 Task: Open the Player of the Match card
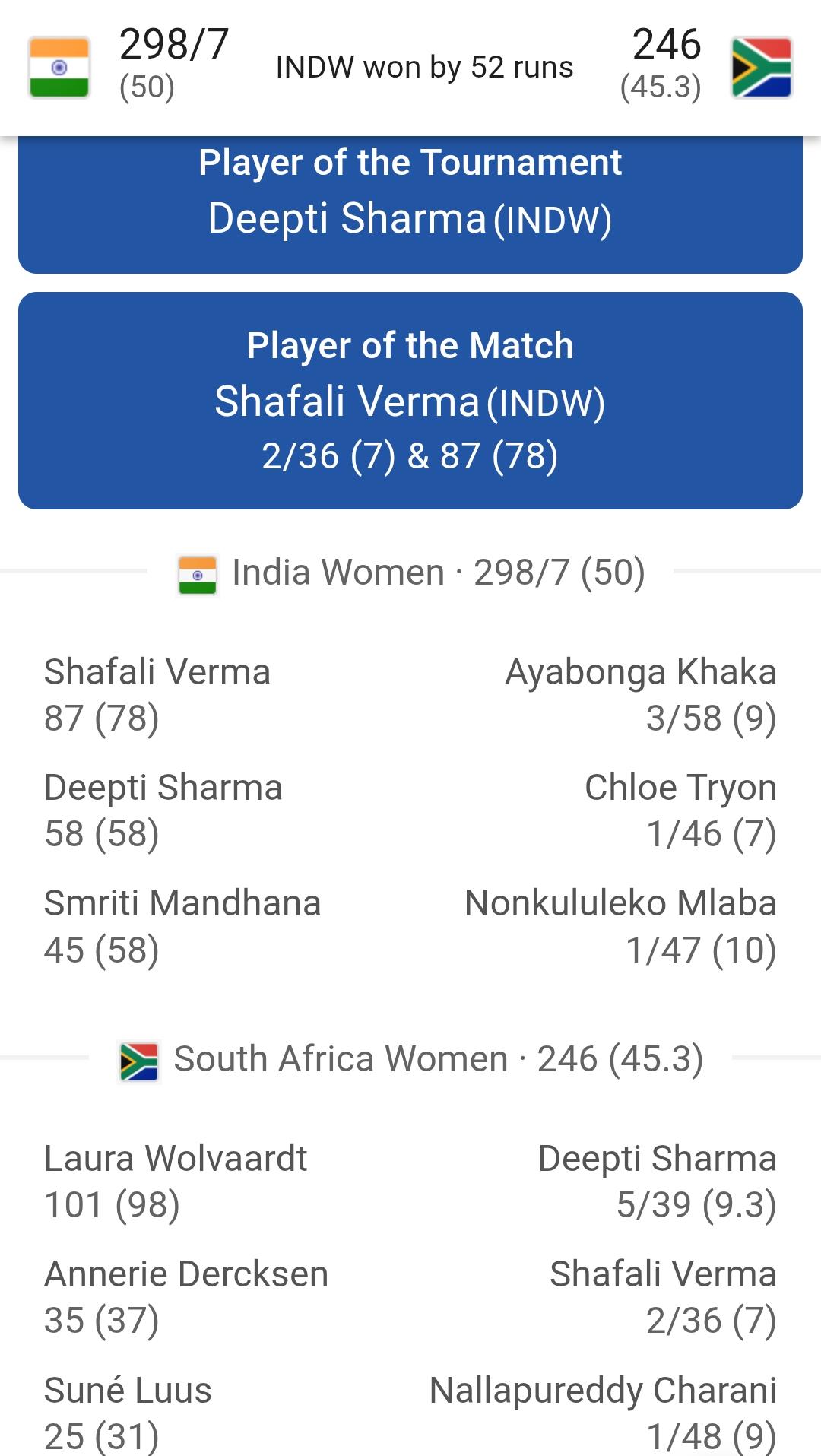[410, 401]
